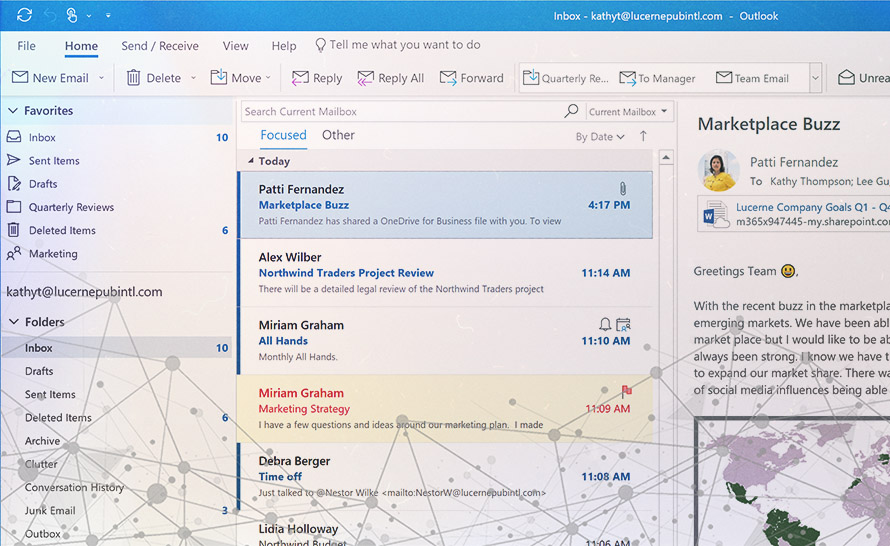
Task: Click the Send/Receive sync icon in title bar
Action: pos(24,15)
